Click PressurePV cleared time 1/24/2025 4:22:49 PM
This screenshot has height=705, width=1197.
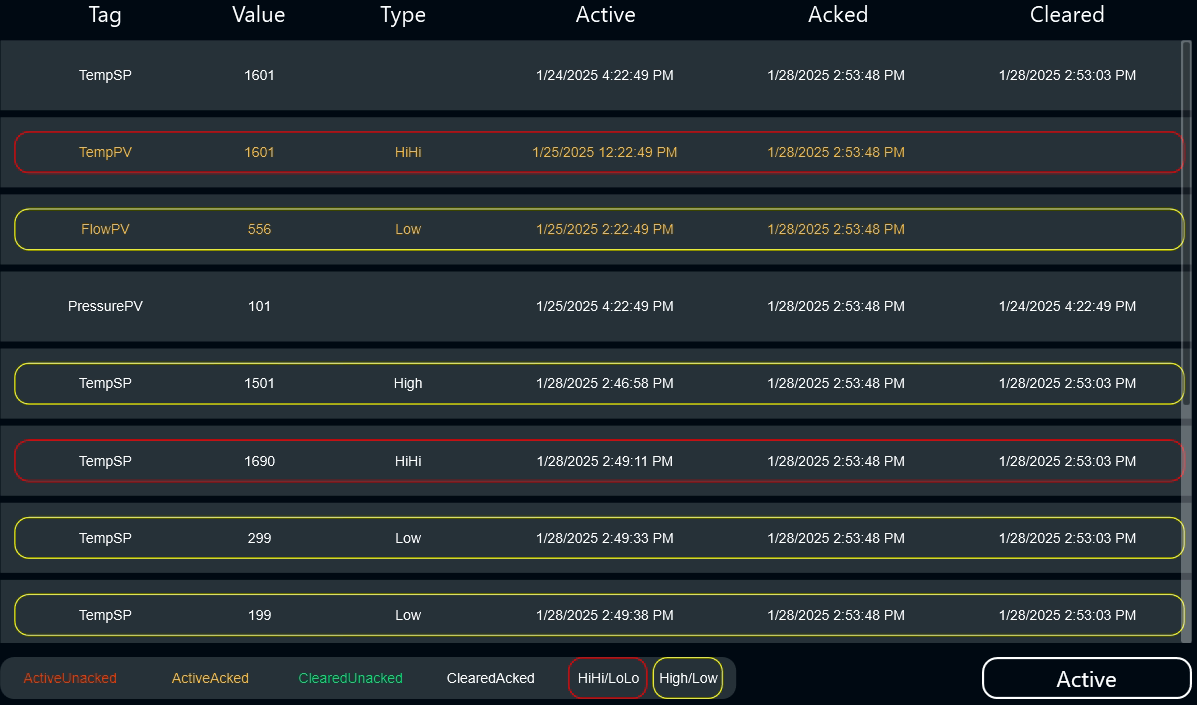click(x=1067, y=307)
